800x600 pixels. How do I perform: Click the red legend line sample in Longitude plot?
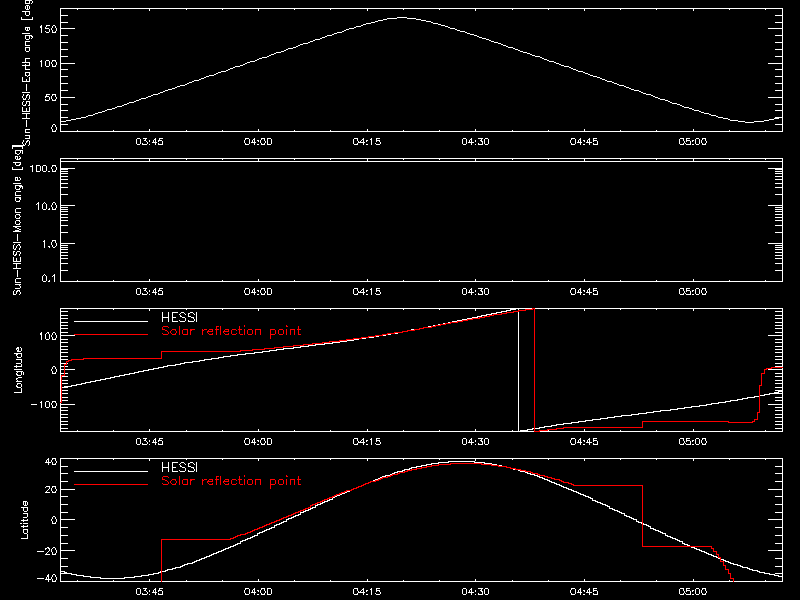tap(111, 335)
